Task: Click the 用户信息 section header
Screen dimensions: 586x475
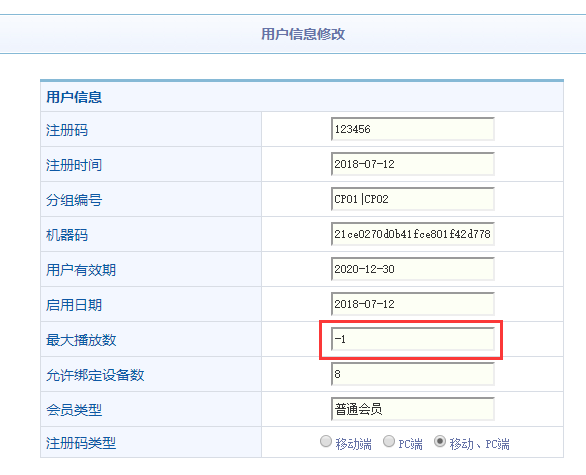Action: coord(74,97)
